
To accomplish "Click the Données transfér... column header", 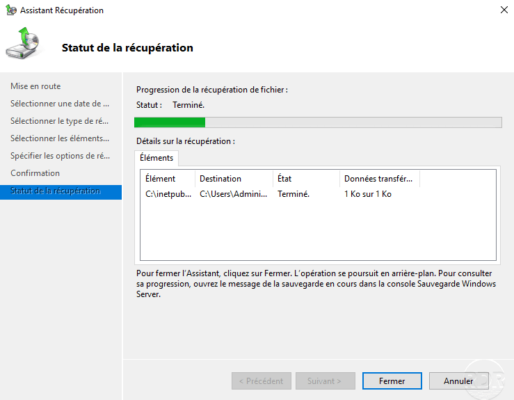I will coord(379,179).
